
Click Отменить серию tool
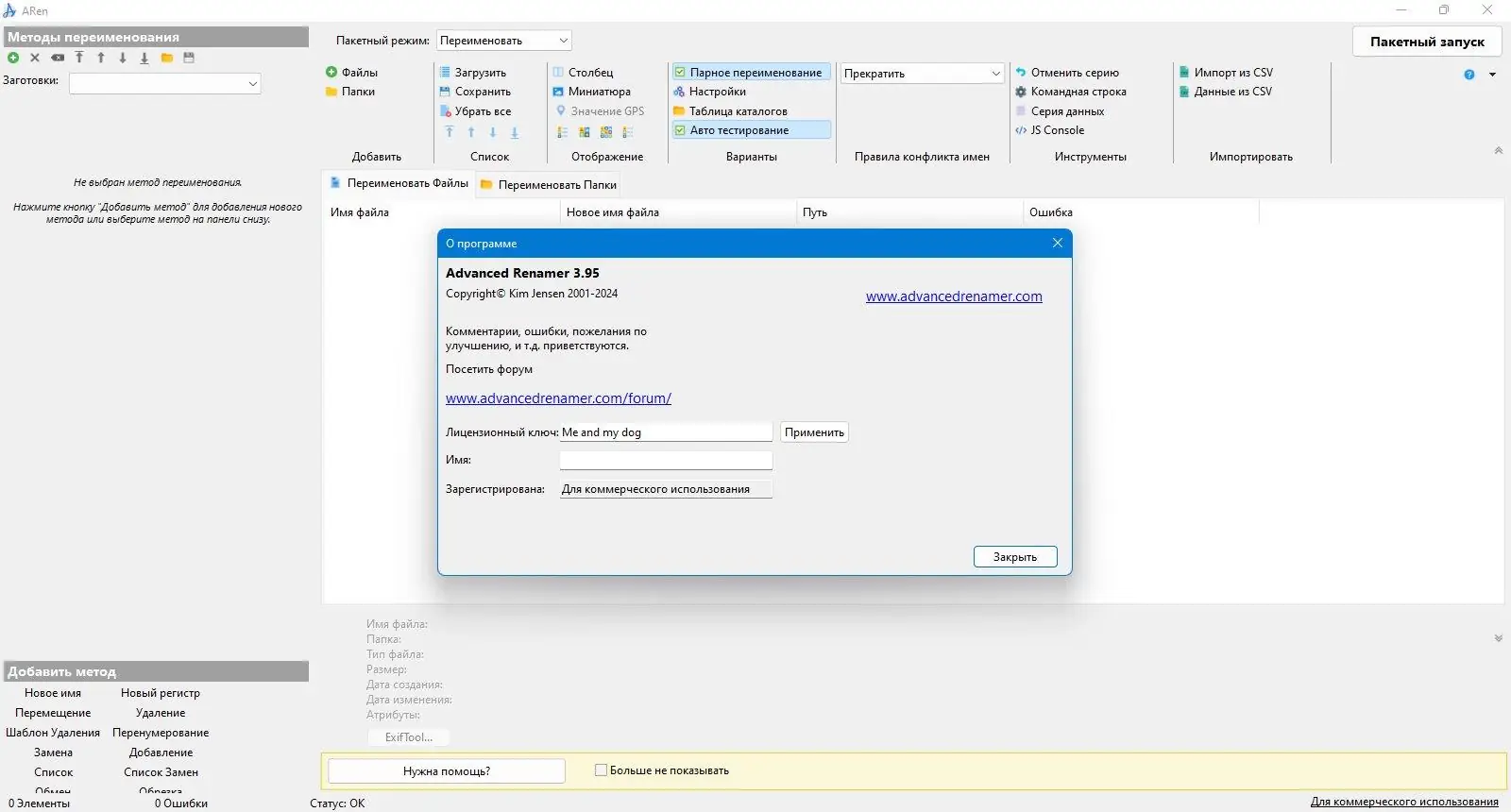[1067, 72]
